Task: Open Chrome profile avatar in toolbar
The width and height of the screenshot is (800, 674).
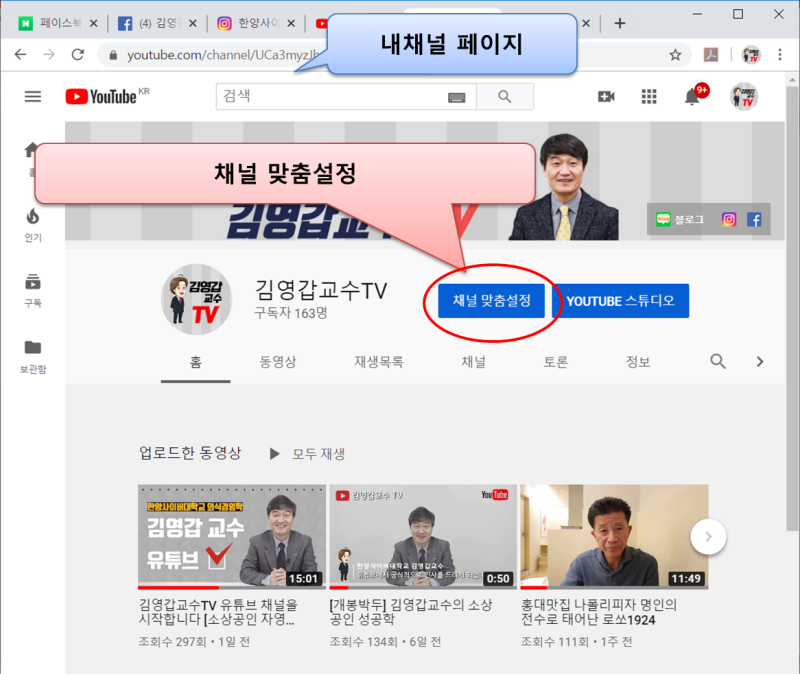Action: 751,55
